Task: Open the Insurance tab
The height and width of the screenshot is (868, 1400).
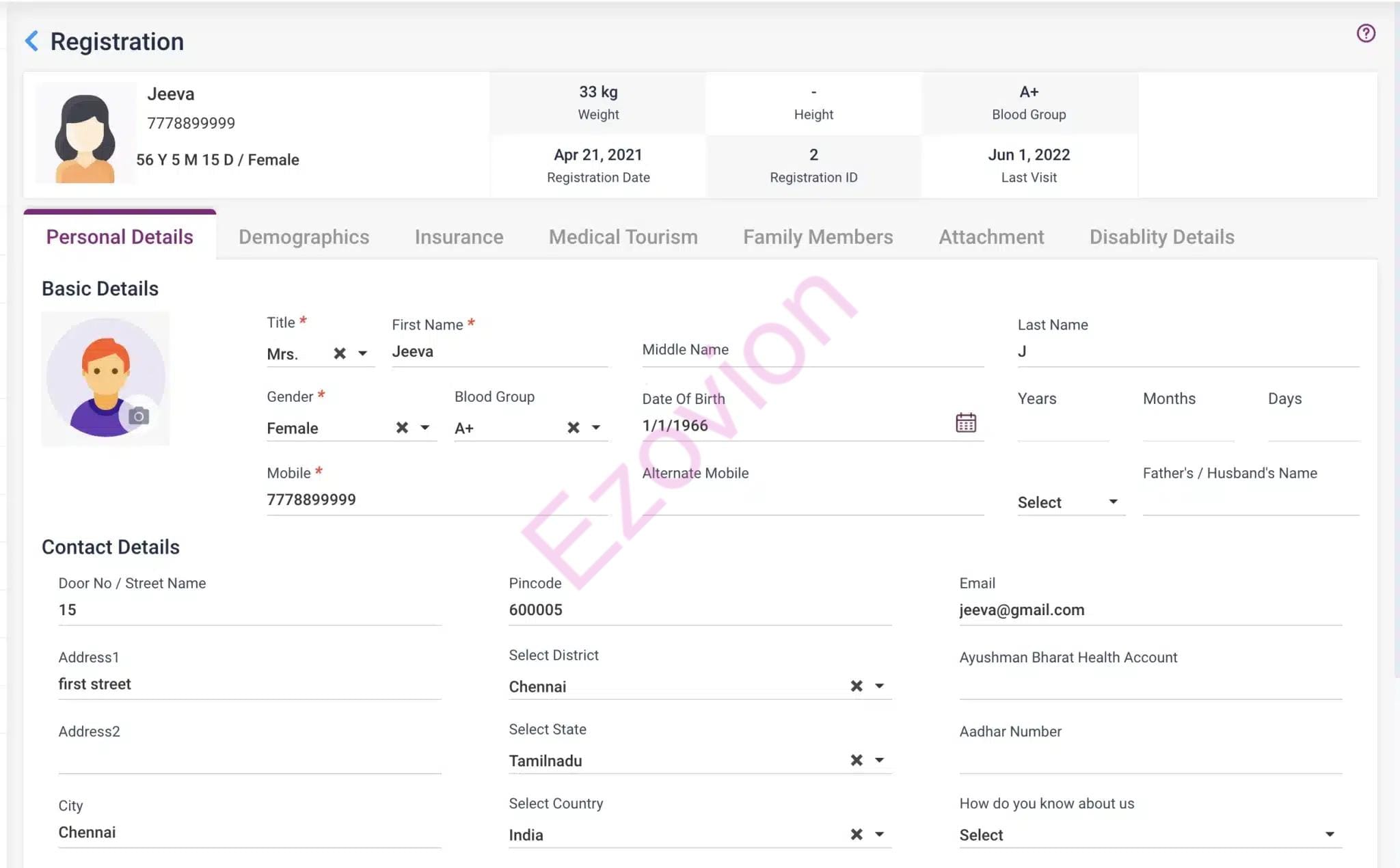Action: click(x=459, y=237)
